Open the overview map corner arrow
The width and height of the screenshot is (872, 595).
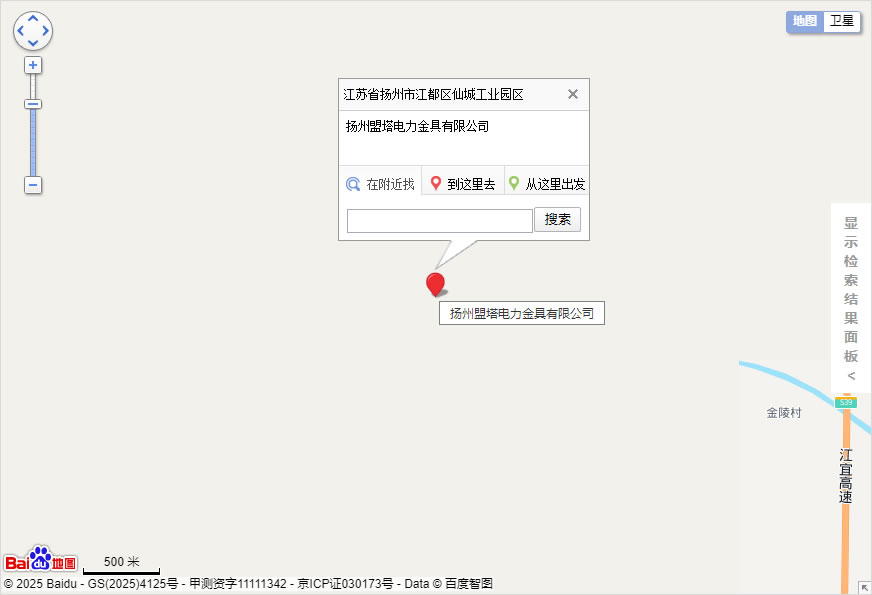864,587
